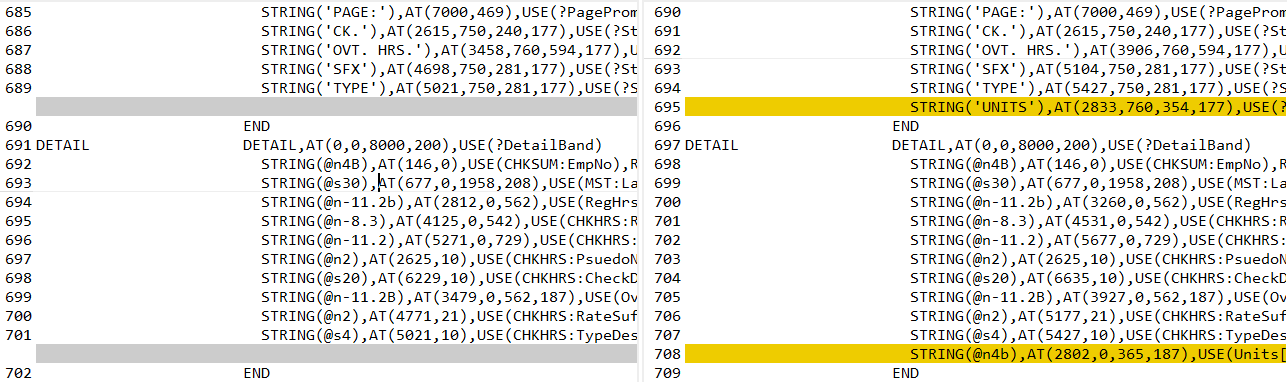Select the DETAIL label on left line 691
Viewport: 1287px width, 382px height.
point(63,145)
